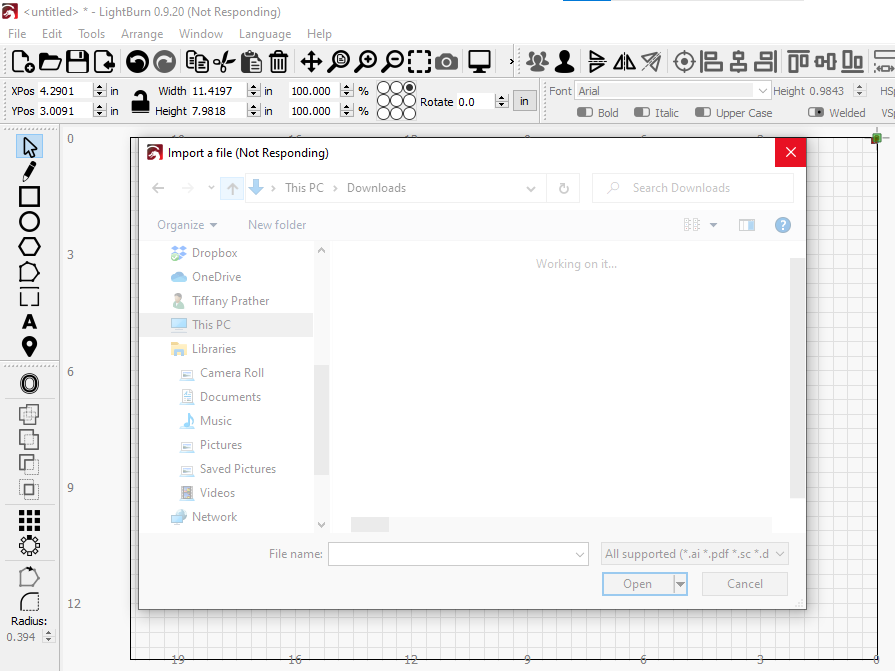Open the File menu
Viewport: 895px width, 671px height.
click(x=17, y=34)
